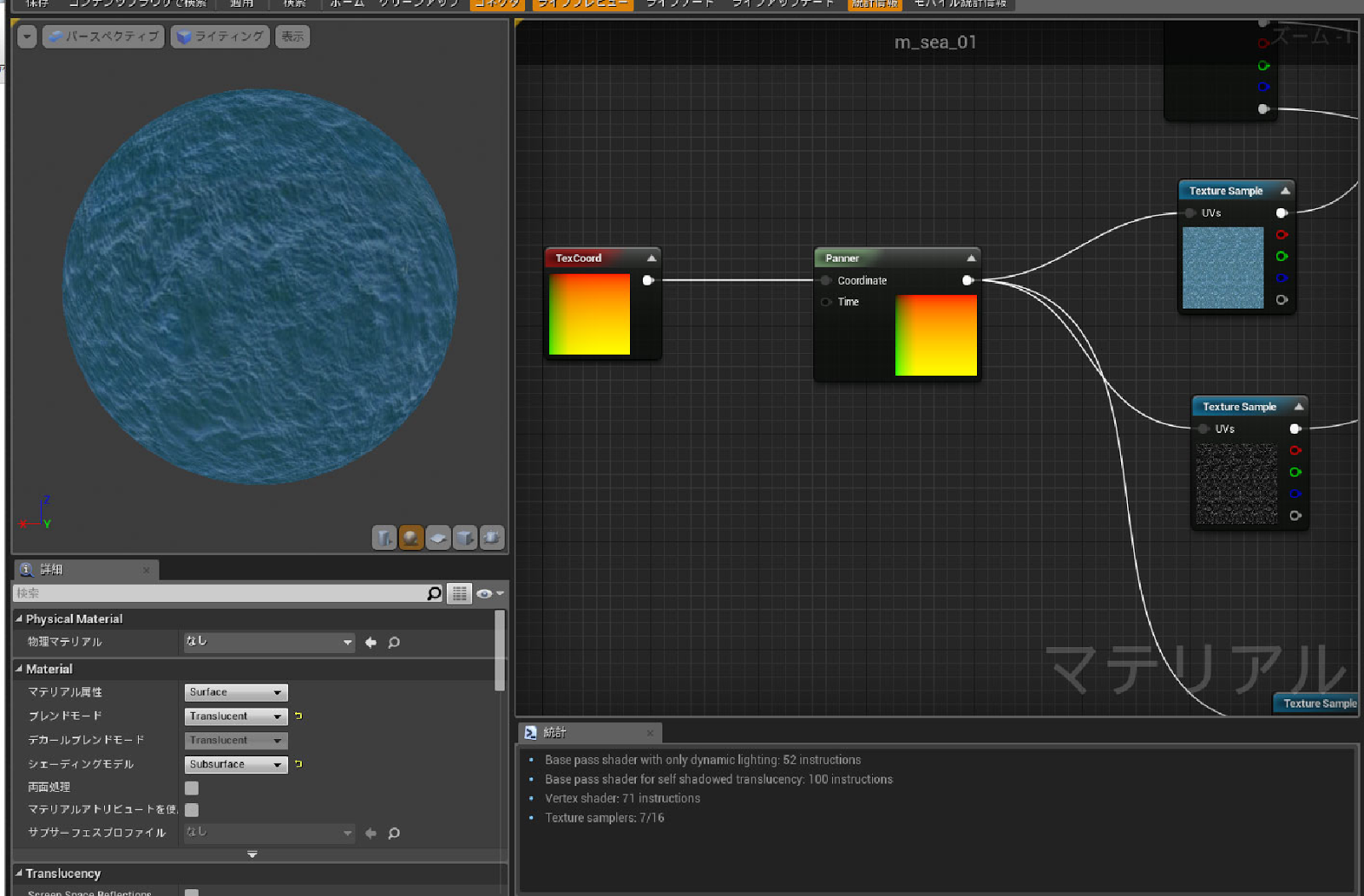Enable the 両面処理 checkbox
The width and height of the screenshot is (1364, 896).
(x=191, y=788)
